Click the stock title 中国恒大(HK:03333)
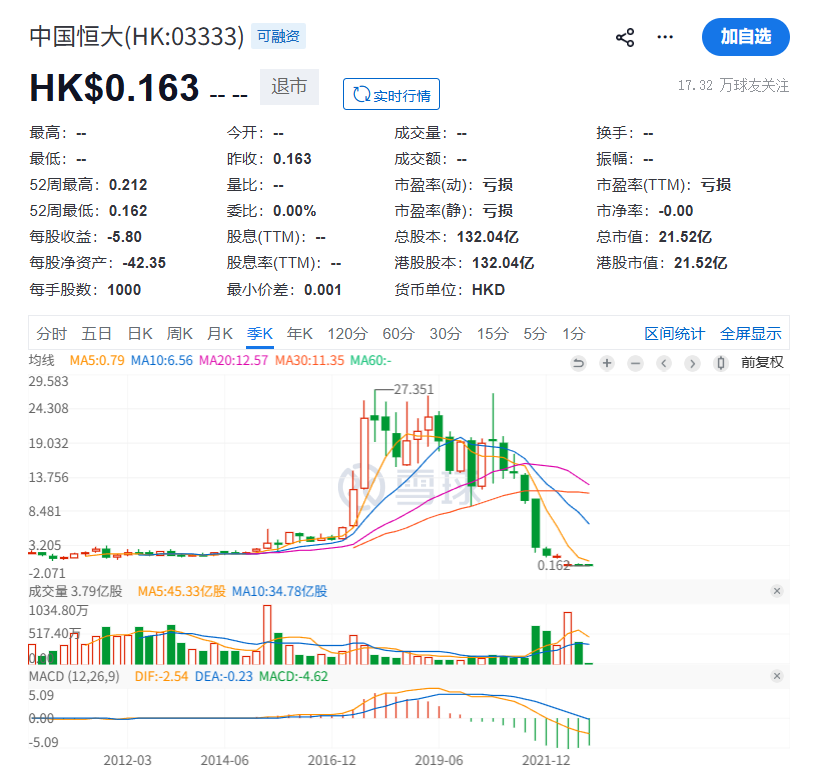 [x=136, y=36]
